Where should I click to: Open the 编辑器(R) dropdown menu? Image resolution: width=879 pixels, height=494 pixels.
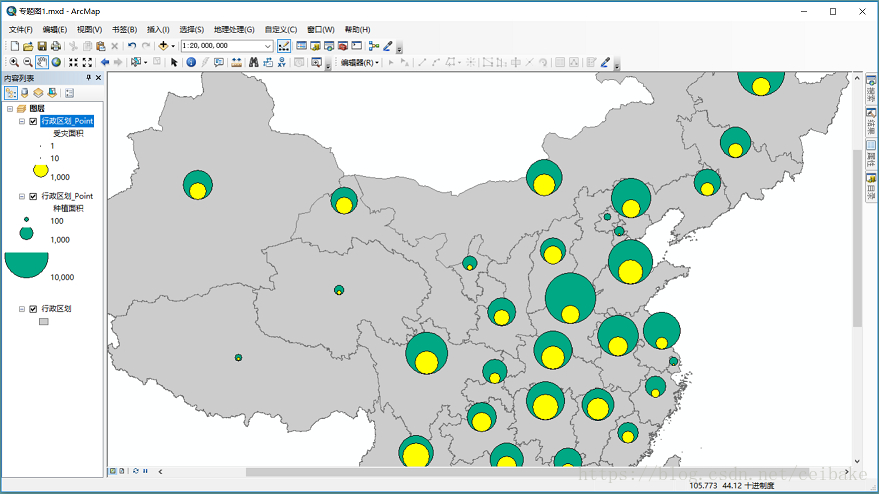(360, 62)
